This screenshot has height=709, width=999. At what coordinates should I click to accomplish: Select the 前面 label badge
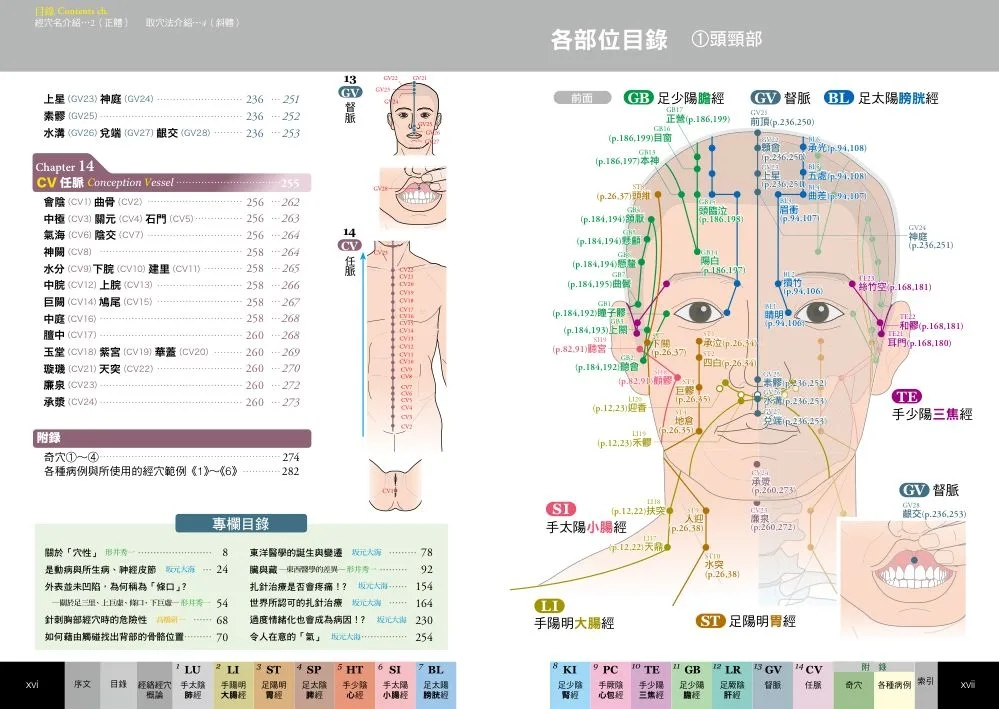[x=581, y=99]
